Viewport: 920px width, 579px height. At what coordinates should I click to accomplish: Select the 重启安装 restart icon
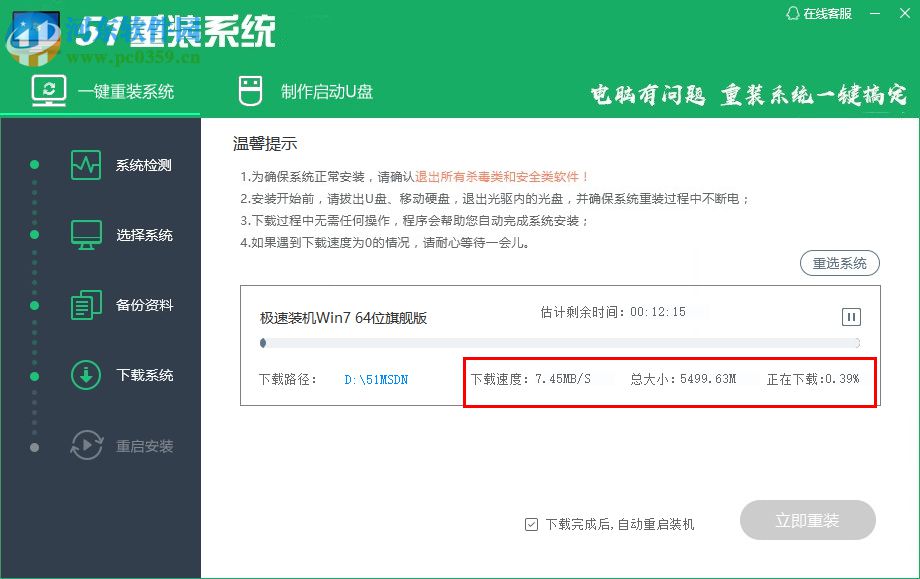[88, 447]
